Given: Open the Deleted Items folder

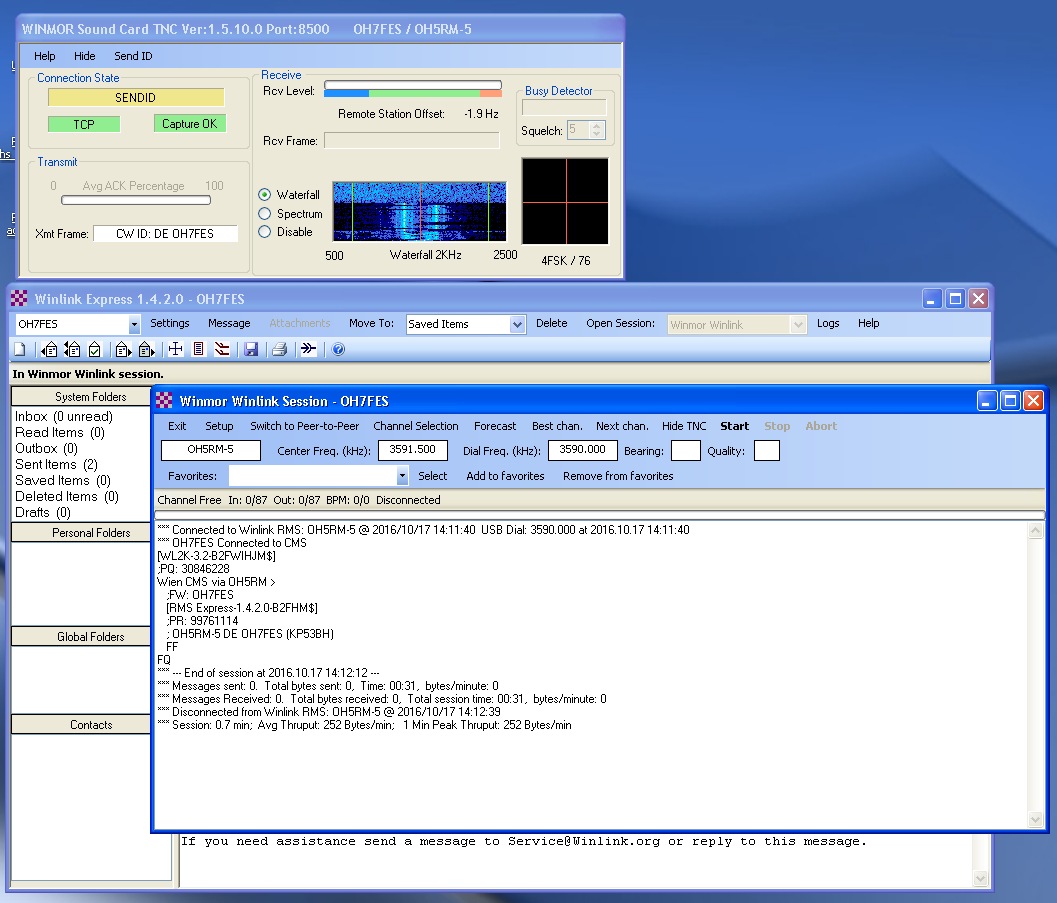Looking at the screenshot, I should tap(67, 497).
